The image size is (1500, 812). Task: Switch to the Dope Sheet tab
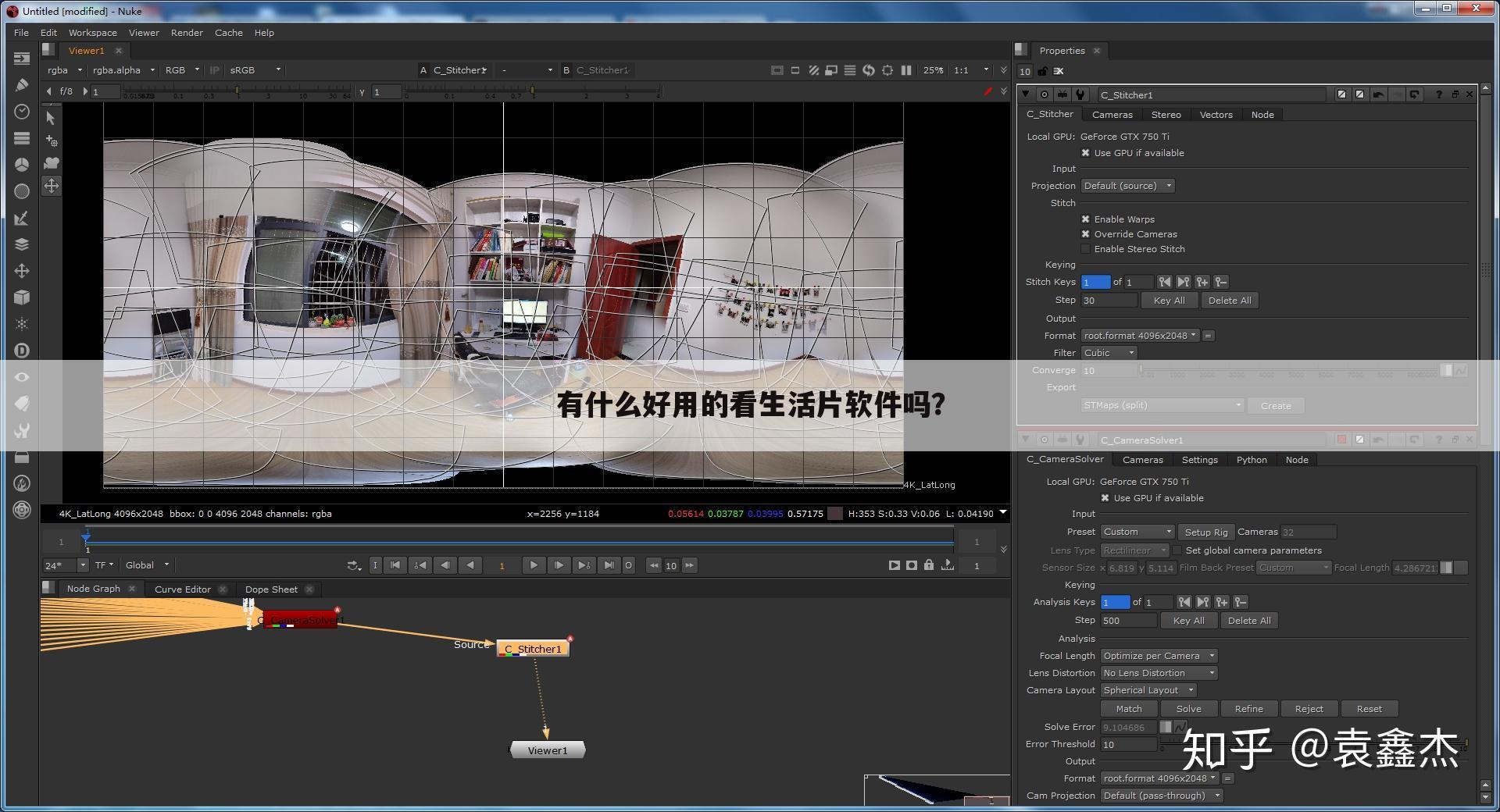coord(271,589)
